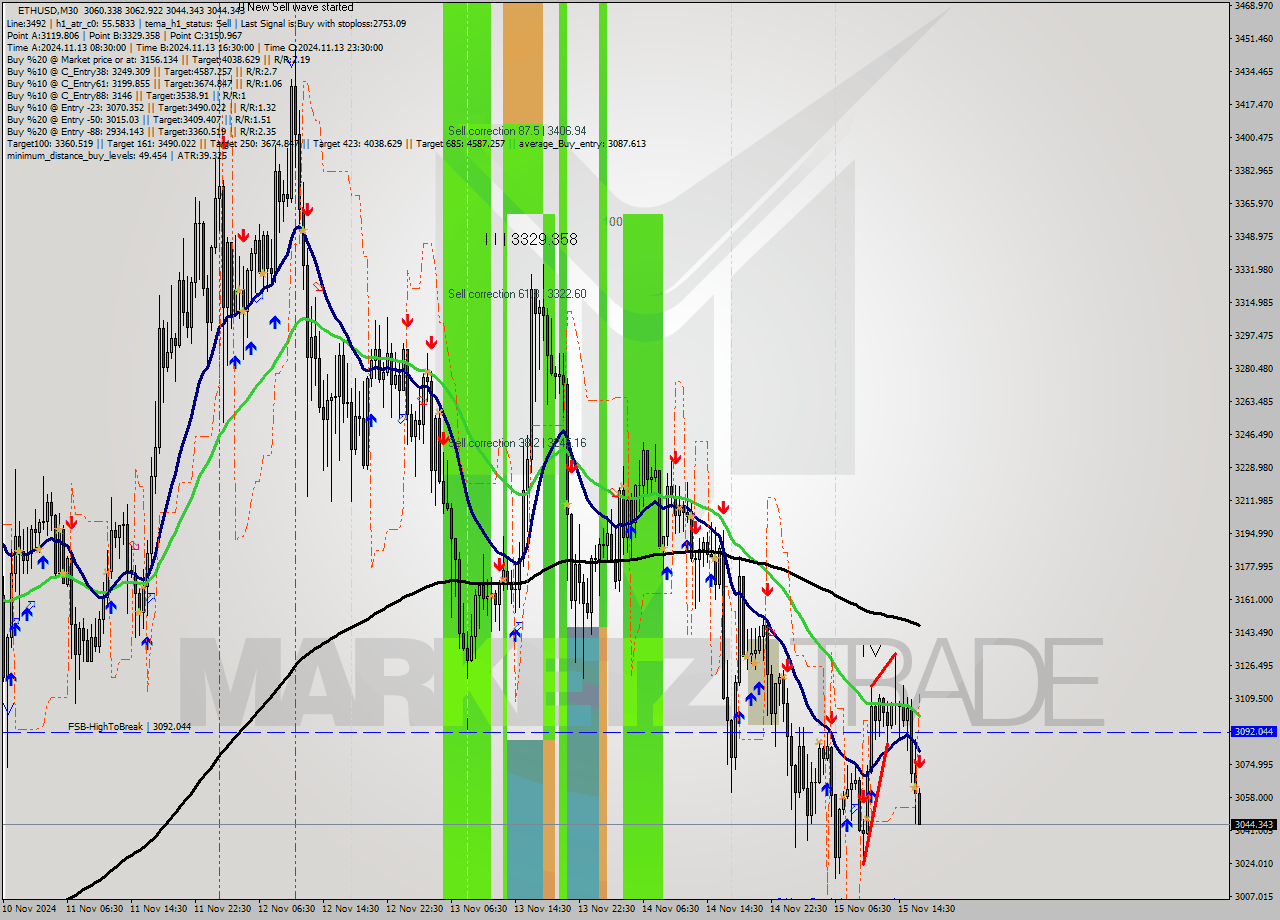Click the 'Buy %20 @ Market price' line
The width and height of the screenshot is (1280, 920).
pyautogui.click(x=158, y=59)
